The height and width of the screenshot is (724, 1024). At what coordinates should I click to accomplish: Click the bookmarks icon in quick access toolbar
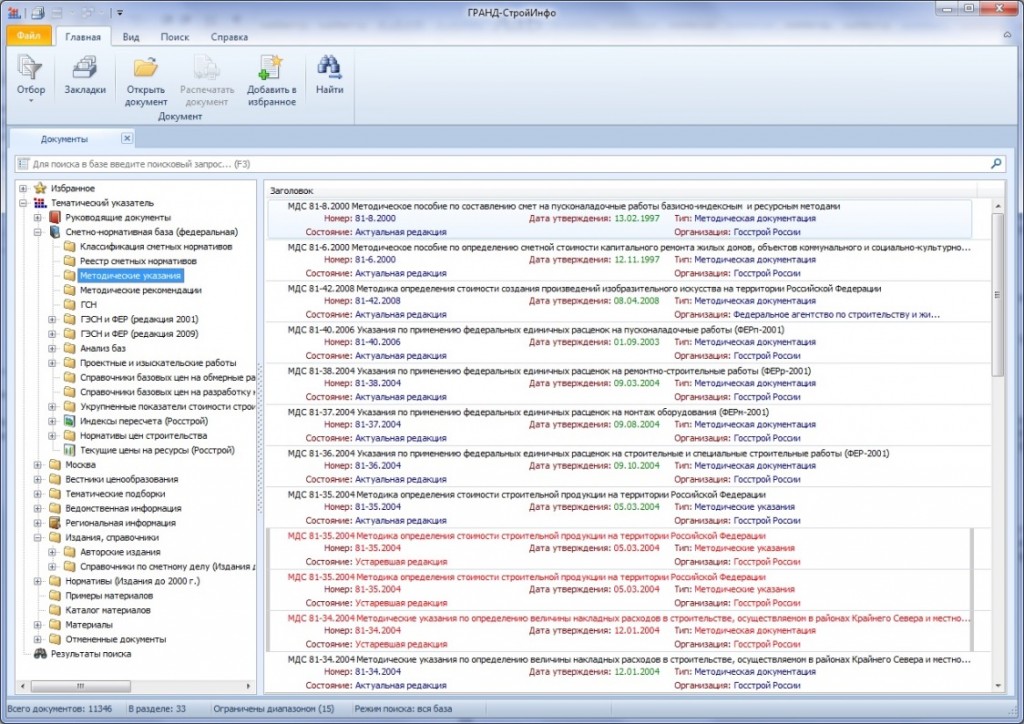[38, 12]
